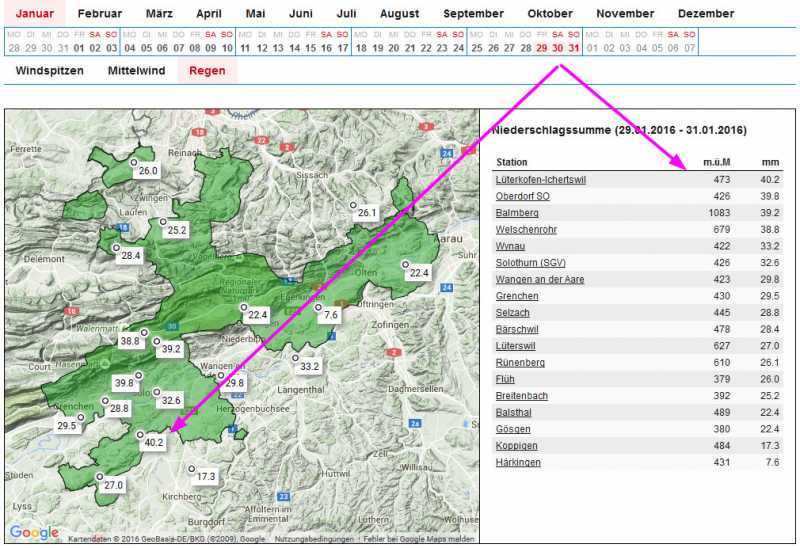
Task: Sort table by the mm column header
Action: click(x=769, y=162)
